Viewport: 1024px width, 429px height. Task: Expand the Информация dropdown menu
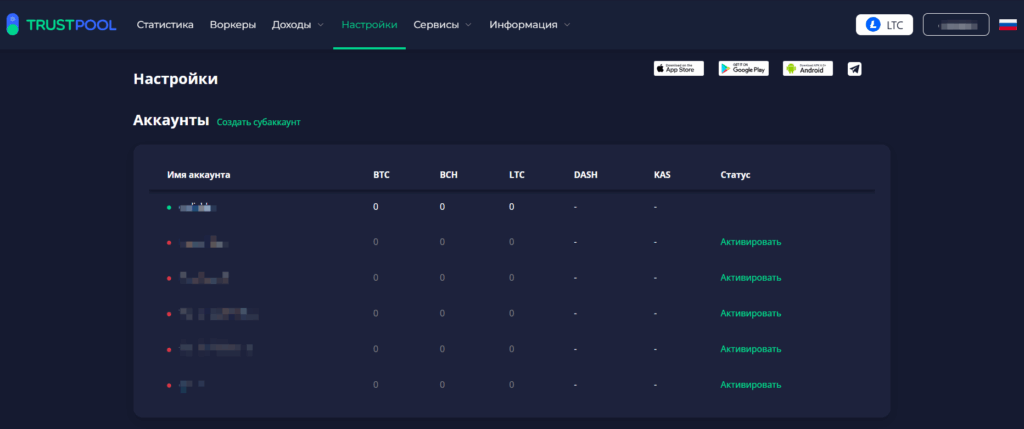pyautogui.click(x=530, y=24)
